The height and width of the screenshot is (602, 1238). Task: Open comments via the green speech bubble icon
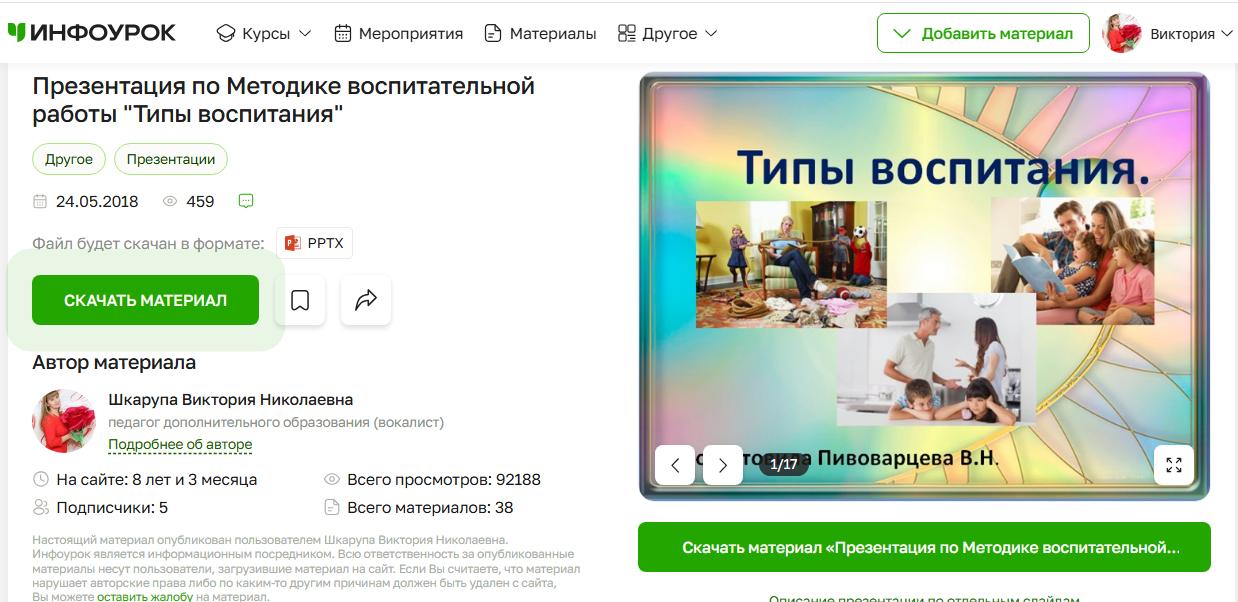pyautogui.click(x=246, y=201)
